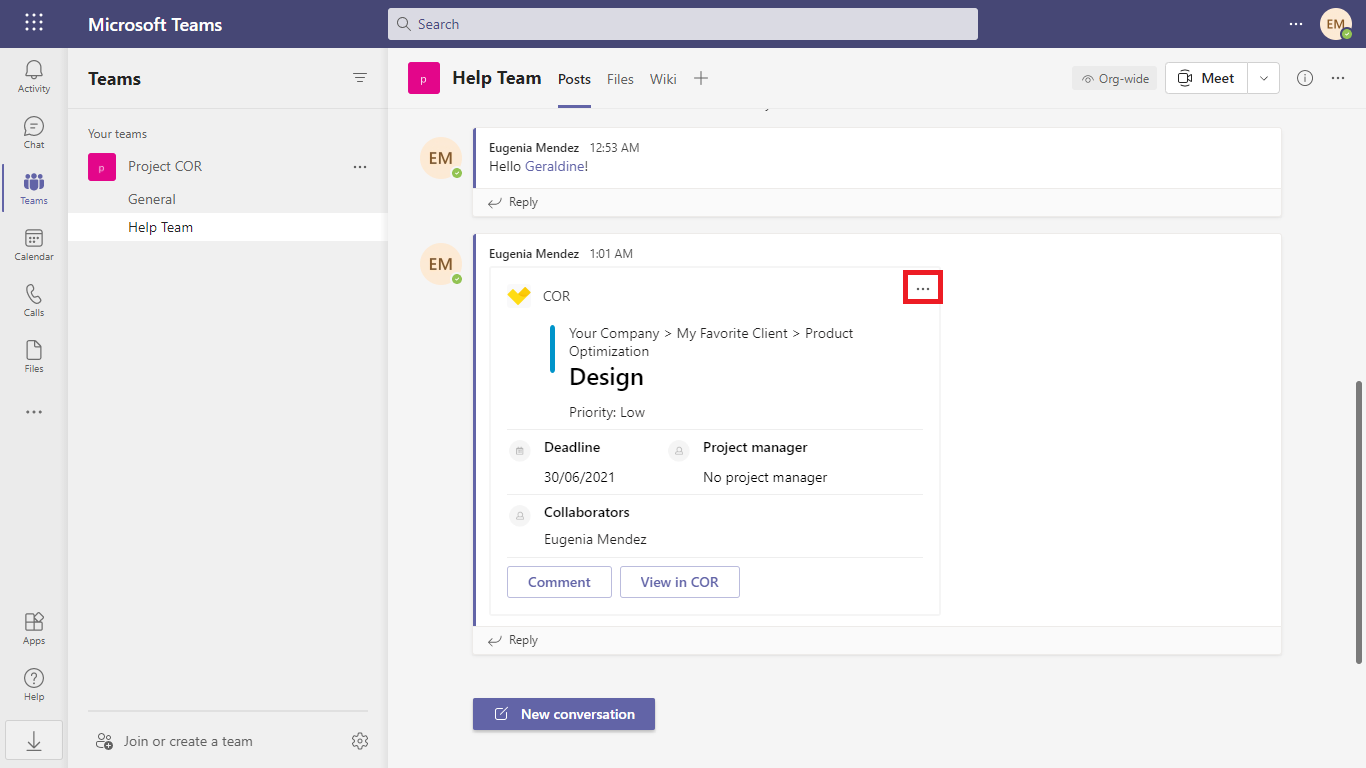The width and height of the screenshot is (1366, 768).
Task: Show channel info pane
Action: (x=1305, y=78)
